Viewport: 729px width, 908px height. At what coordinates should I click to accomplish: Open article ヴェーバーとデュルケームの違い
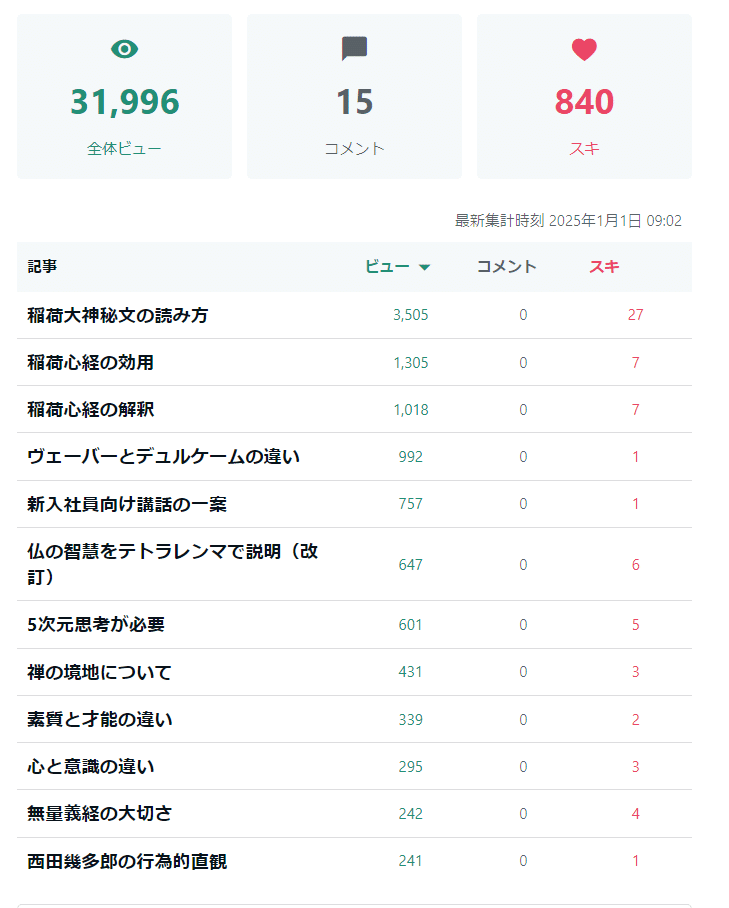pos(164,457)
